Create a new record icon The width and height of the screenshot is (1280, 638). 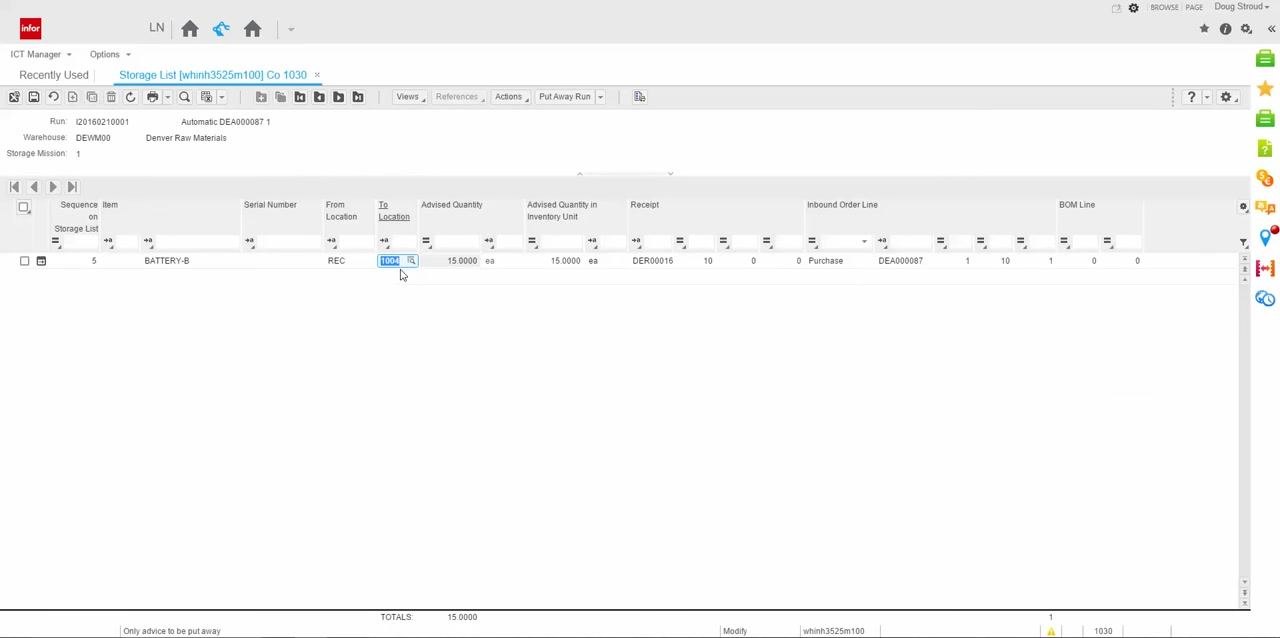(x=72, y=97)
